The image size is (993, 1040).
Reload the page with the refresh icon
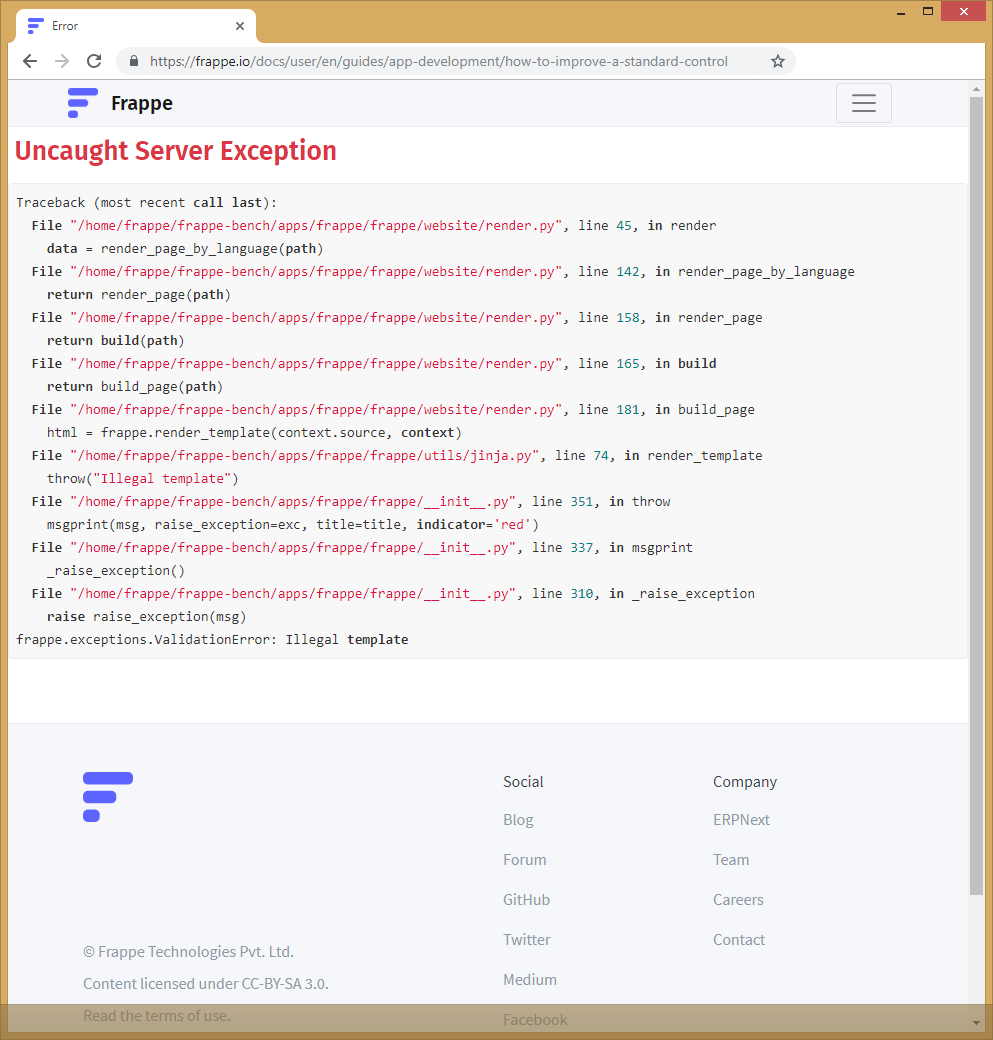pyautogui.click(x=94, y=61)
